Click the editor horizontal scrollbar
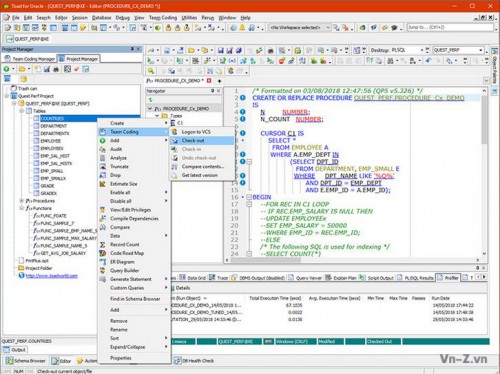This screenshot has height=374, width=500. 353,260
